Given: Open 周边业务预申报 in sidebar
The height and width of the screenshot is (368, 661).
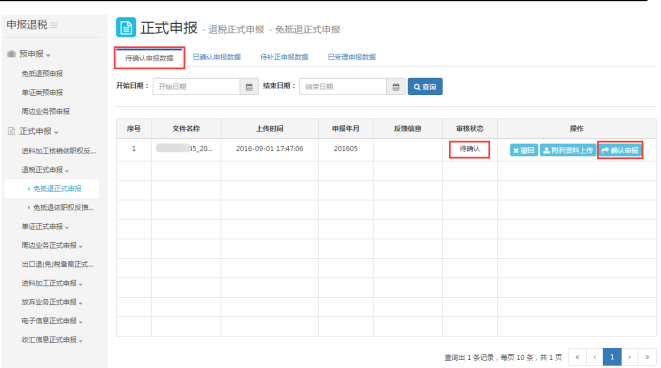Looking at the screenshot, I should (x=46, y=111).
